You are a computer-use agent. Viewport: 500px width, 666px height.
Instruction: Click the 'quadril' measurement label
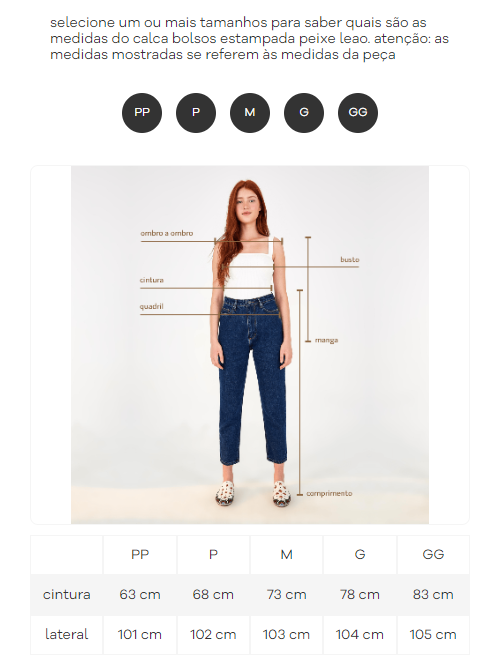[x=152, y=306]
